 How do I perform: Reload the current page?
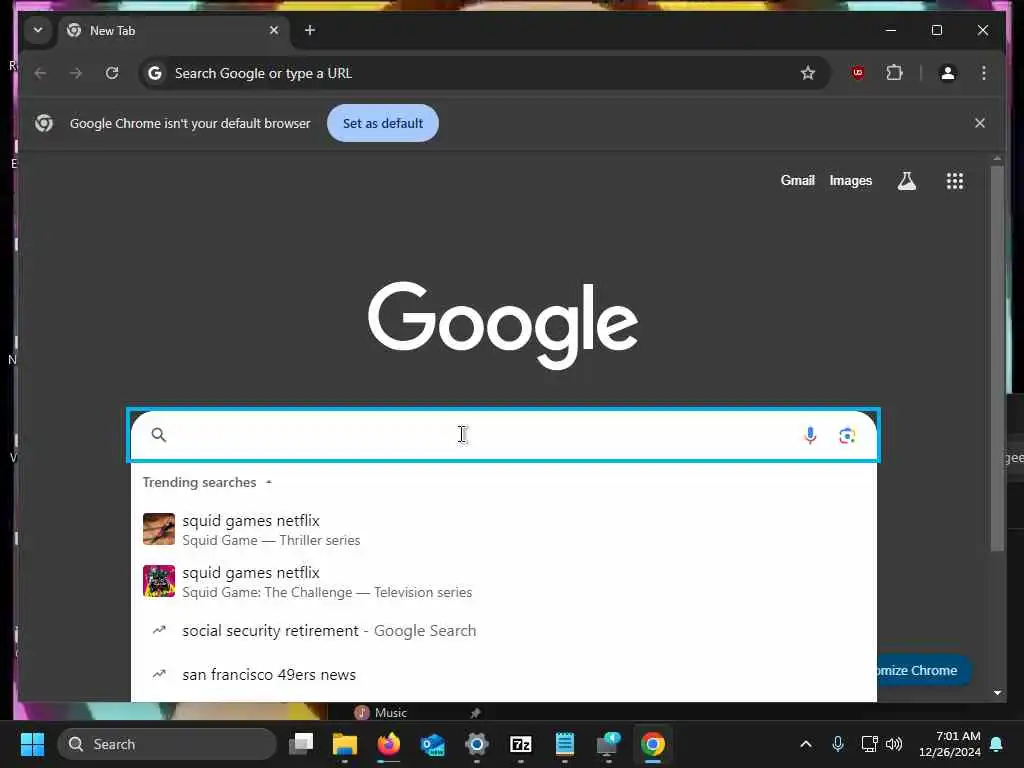pyautogui.click(x=112, y=73)
